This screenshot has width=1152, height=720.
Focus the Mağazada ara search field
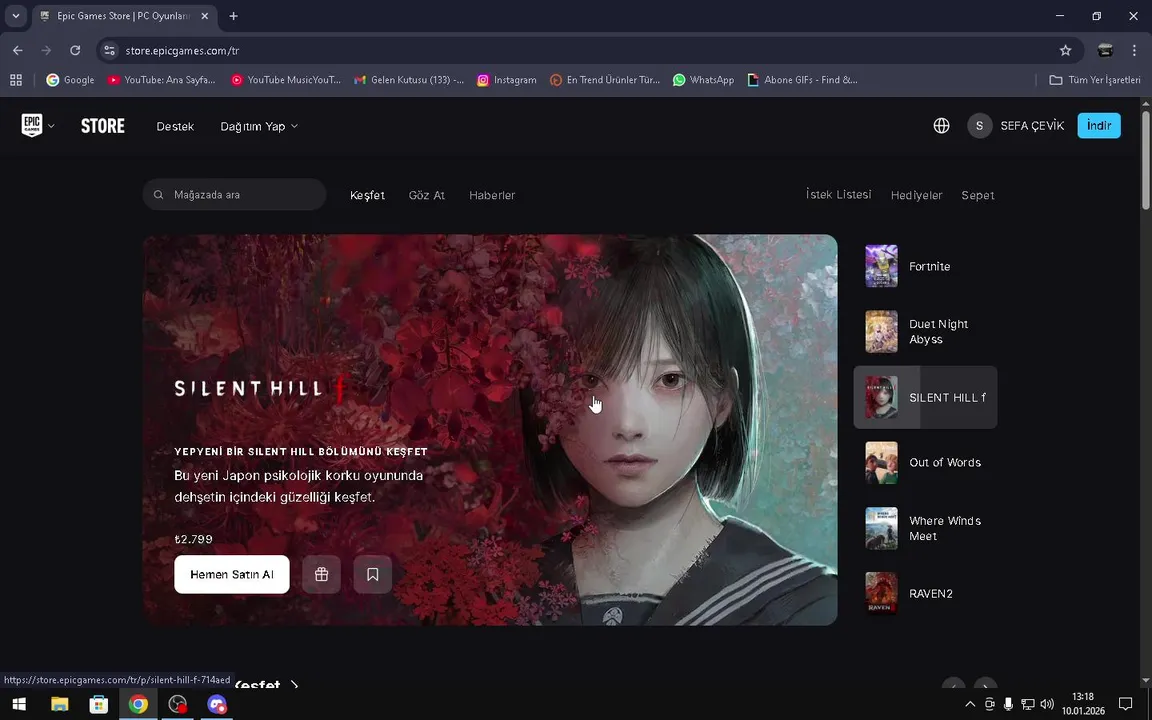(234, 195)
